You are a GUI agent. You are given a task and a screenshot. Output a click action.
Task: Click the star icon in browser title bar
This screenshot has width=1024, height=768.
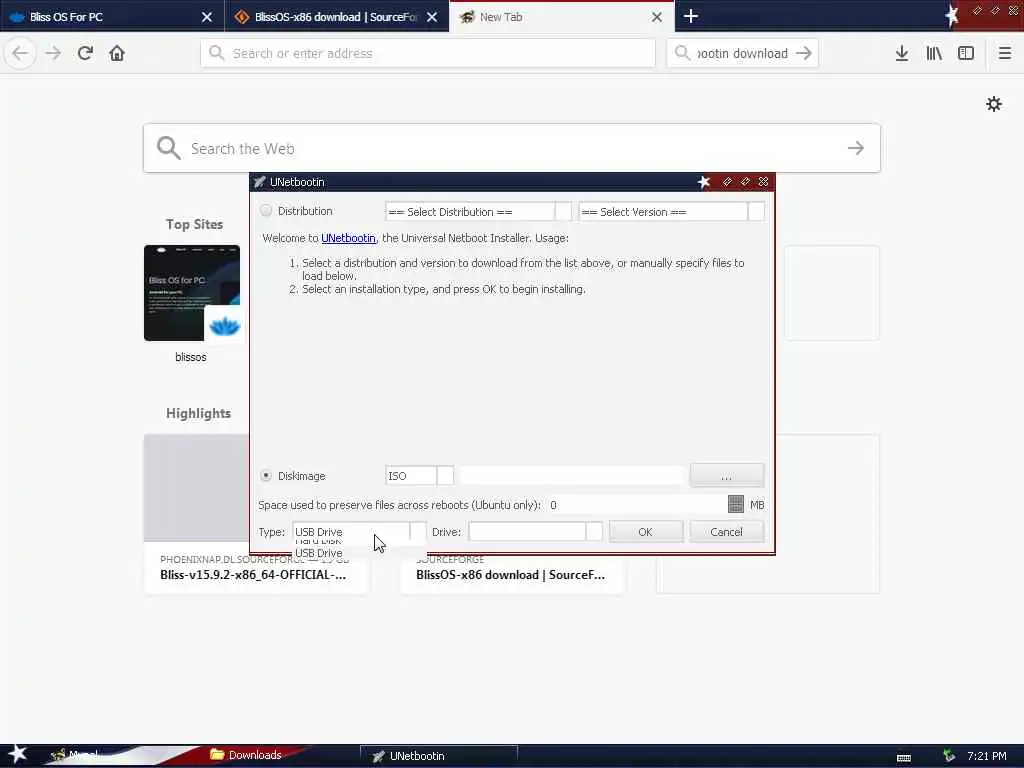click(x=952, y=14)
